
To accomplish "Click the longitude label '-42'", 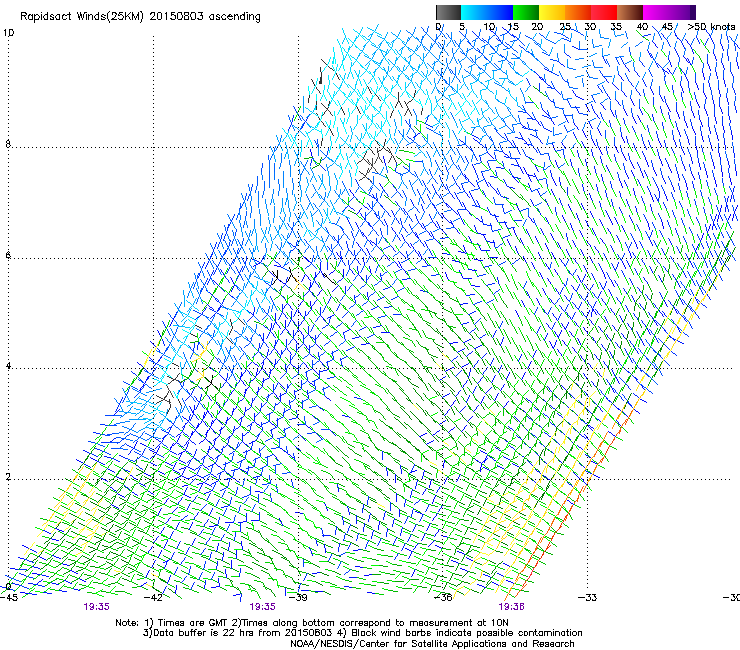I will point(152,597).
